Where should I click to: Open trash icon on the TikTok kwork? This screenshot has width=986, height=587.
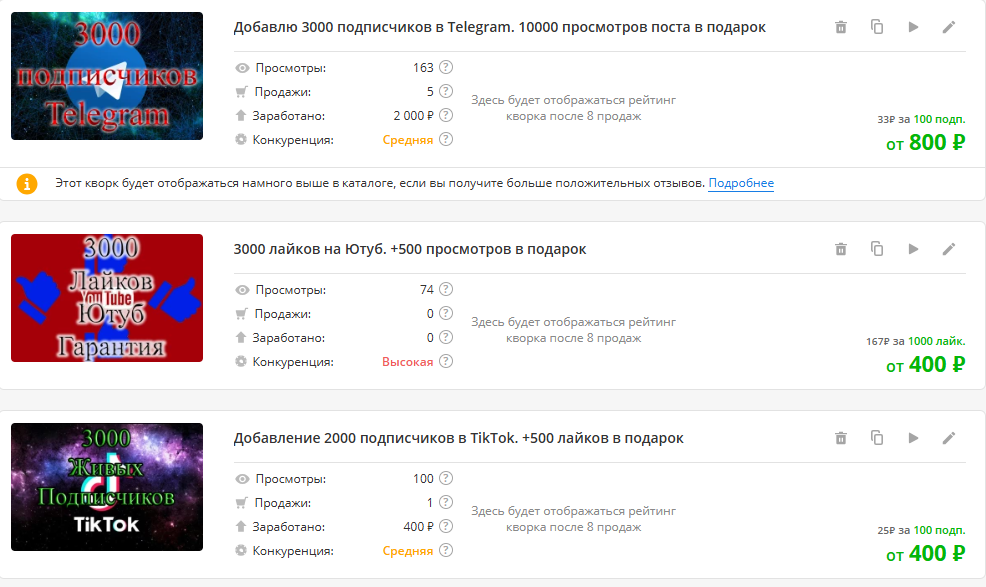point(841,438)
